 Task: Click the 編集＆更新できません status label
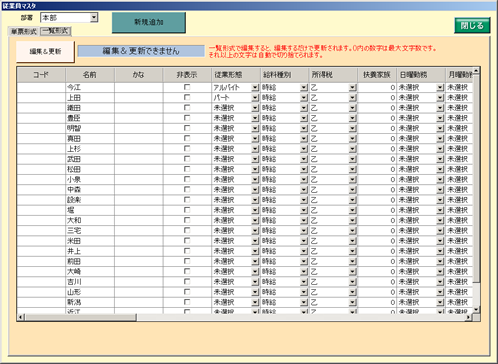(x=141, y=51)
